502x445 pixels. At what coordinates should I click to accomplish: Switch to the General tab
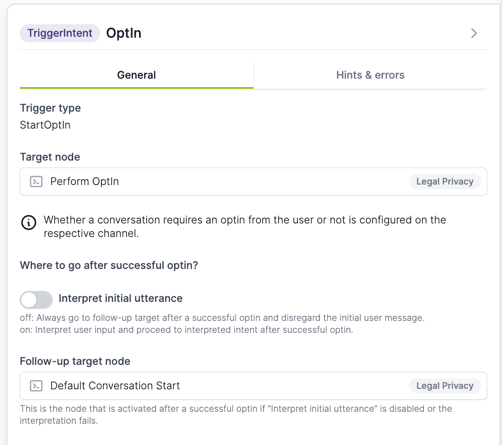pos(136,75)
